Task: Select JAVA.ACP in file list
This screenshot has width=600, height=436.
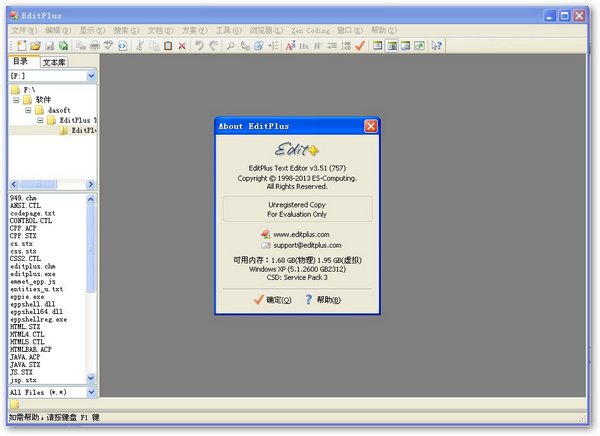Action: pos(25,357)
